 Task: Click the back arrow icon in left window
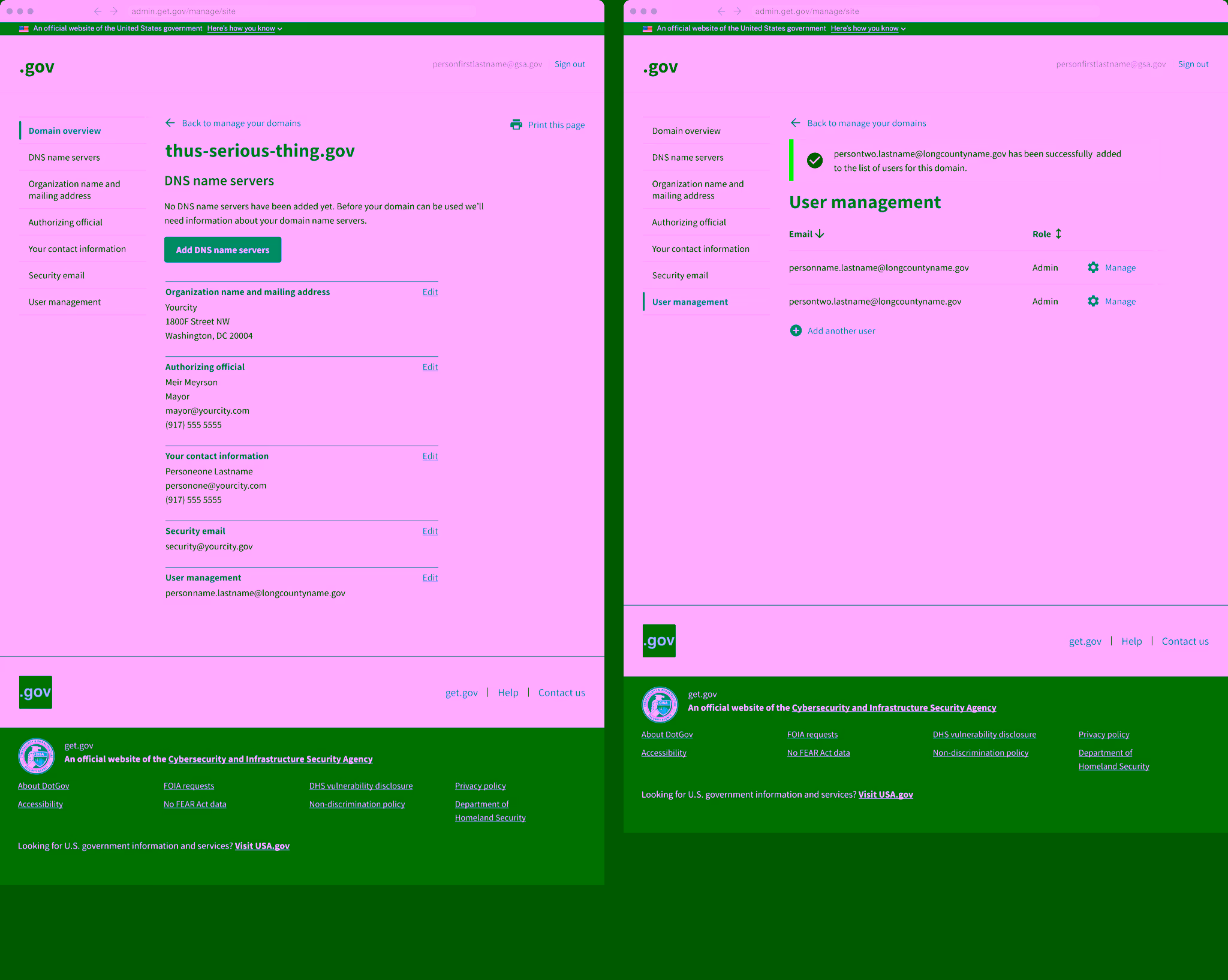(x=170, y=123)
